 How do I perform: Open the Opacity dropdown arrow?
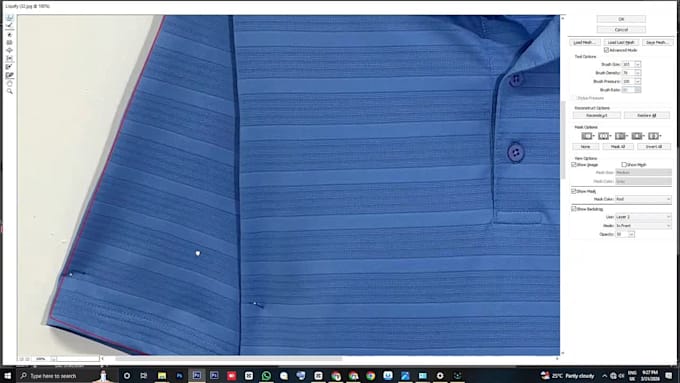(x=631, y=234)
